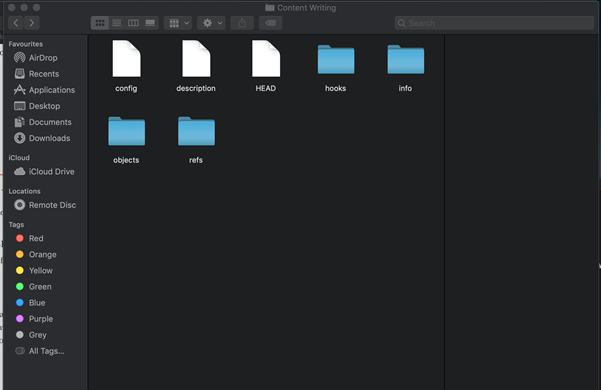Select the description file icon
The height and width of the screenshot is (390, 601).
(x=196, y=59)
